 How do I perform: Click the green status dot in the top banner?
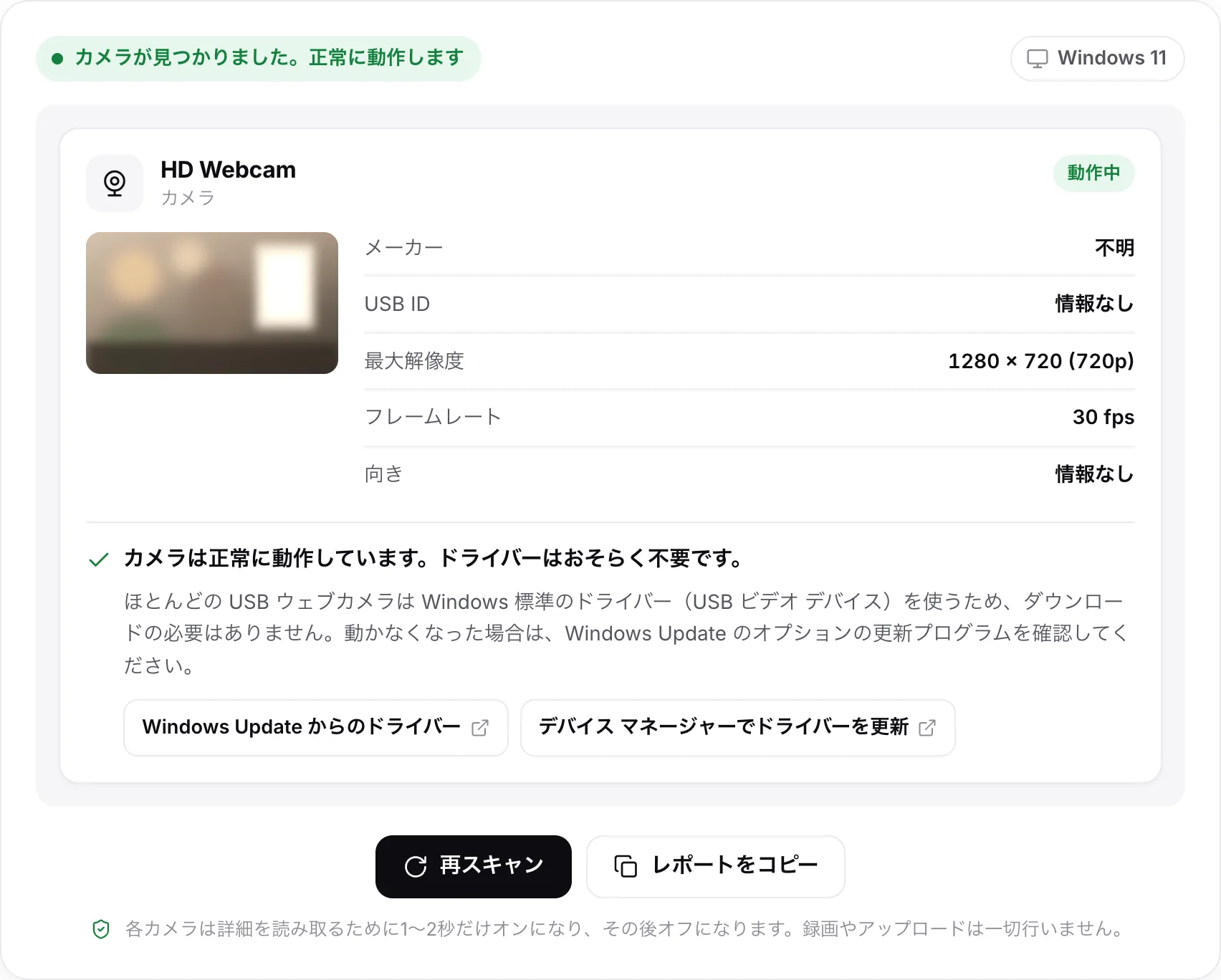click(x=57, y=59)
